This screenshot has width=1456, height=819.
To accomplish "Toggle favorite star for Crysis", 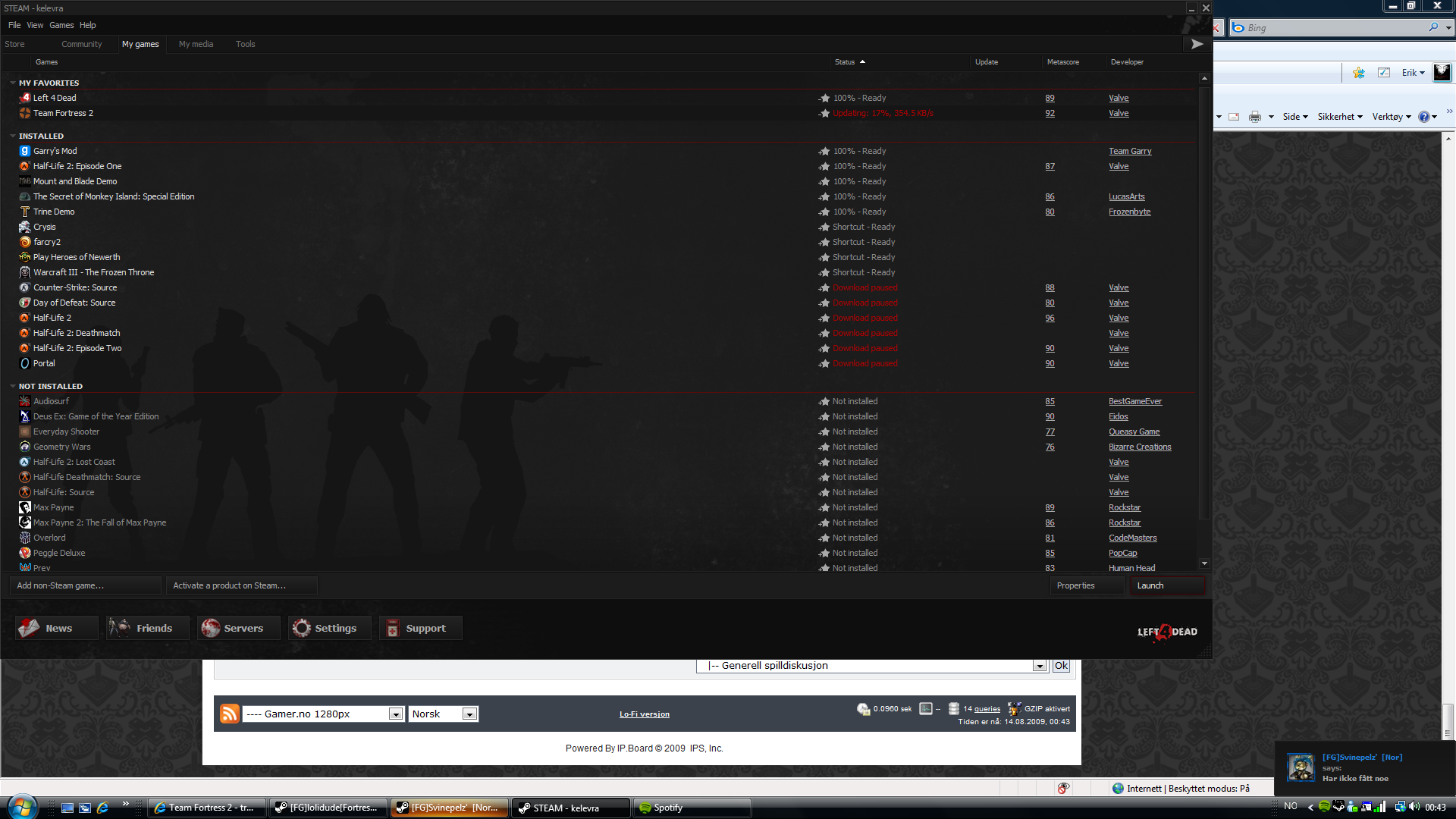I will click(824, 227).
